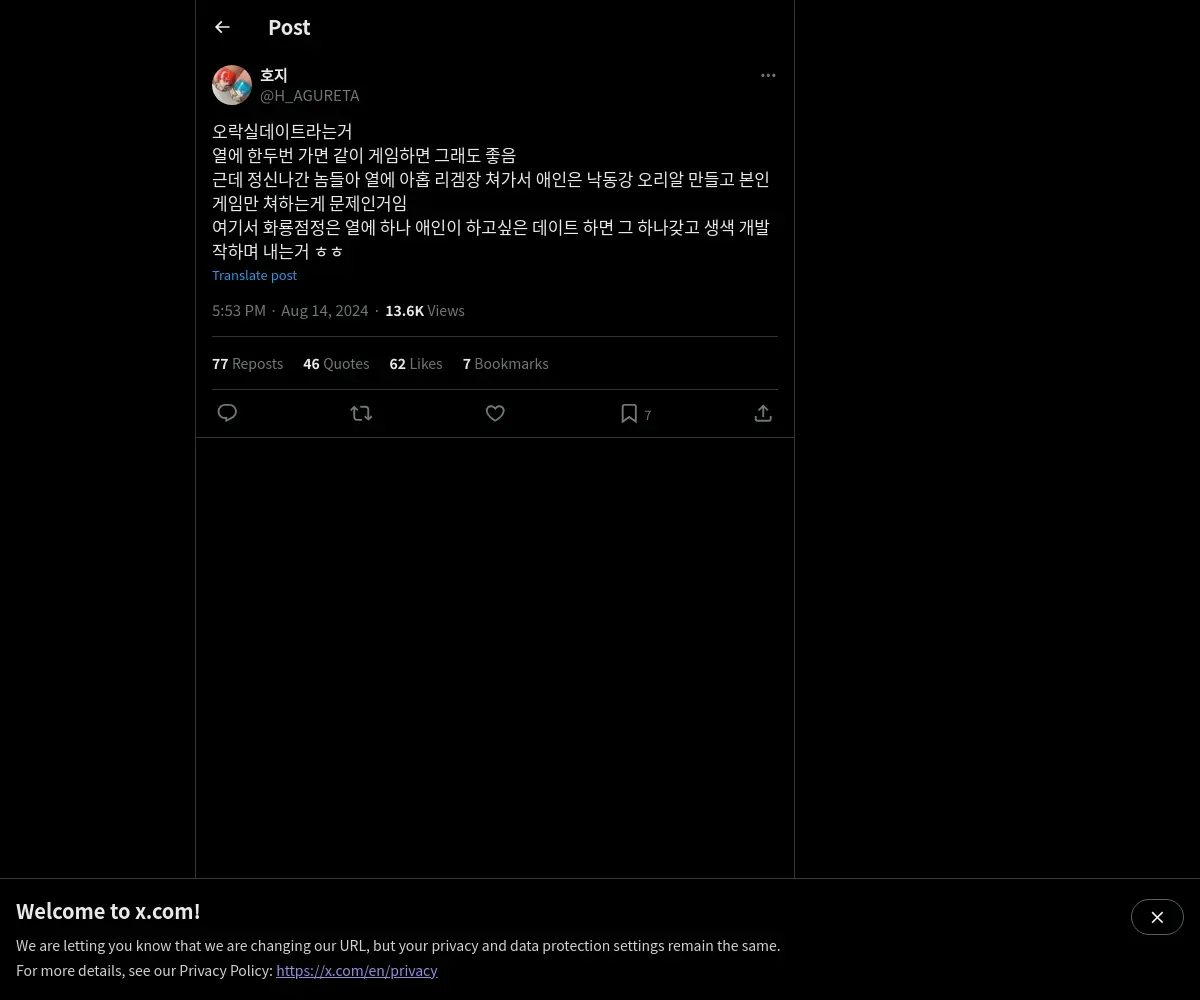Click the Post header title
This screenshot has width=1200, height=1000.
click(289, 27)
